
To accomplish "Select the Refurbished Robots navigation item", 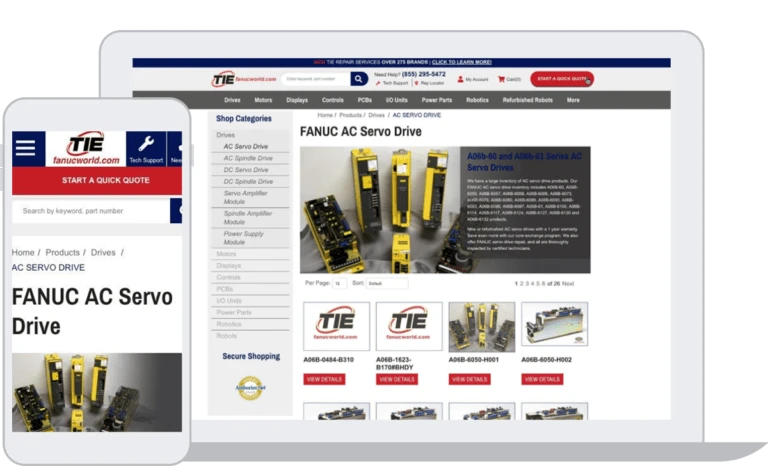I will click(528, 100).
